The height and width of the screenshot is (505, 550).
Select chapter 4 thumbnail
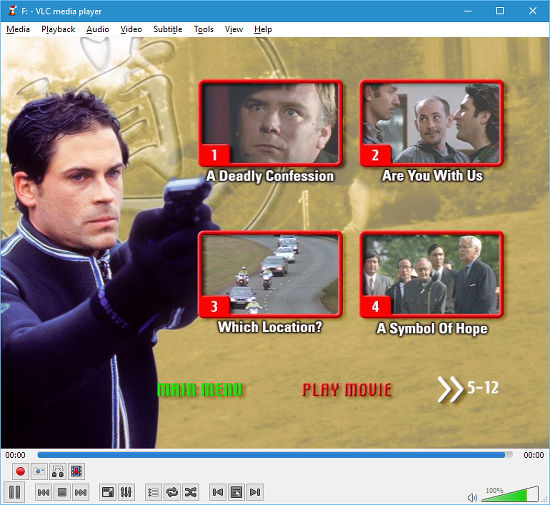(432, 274)
